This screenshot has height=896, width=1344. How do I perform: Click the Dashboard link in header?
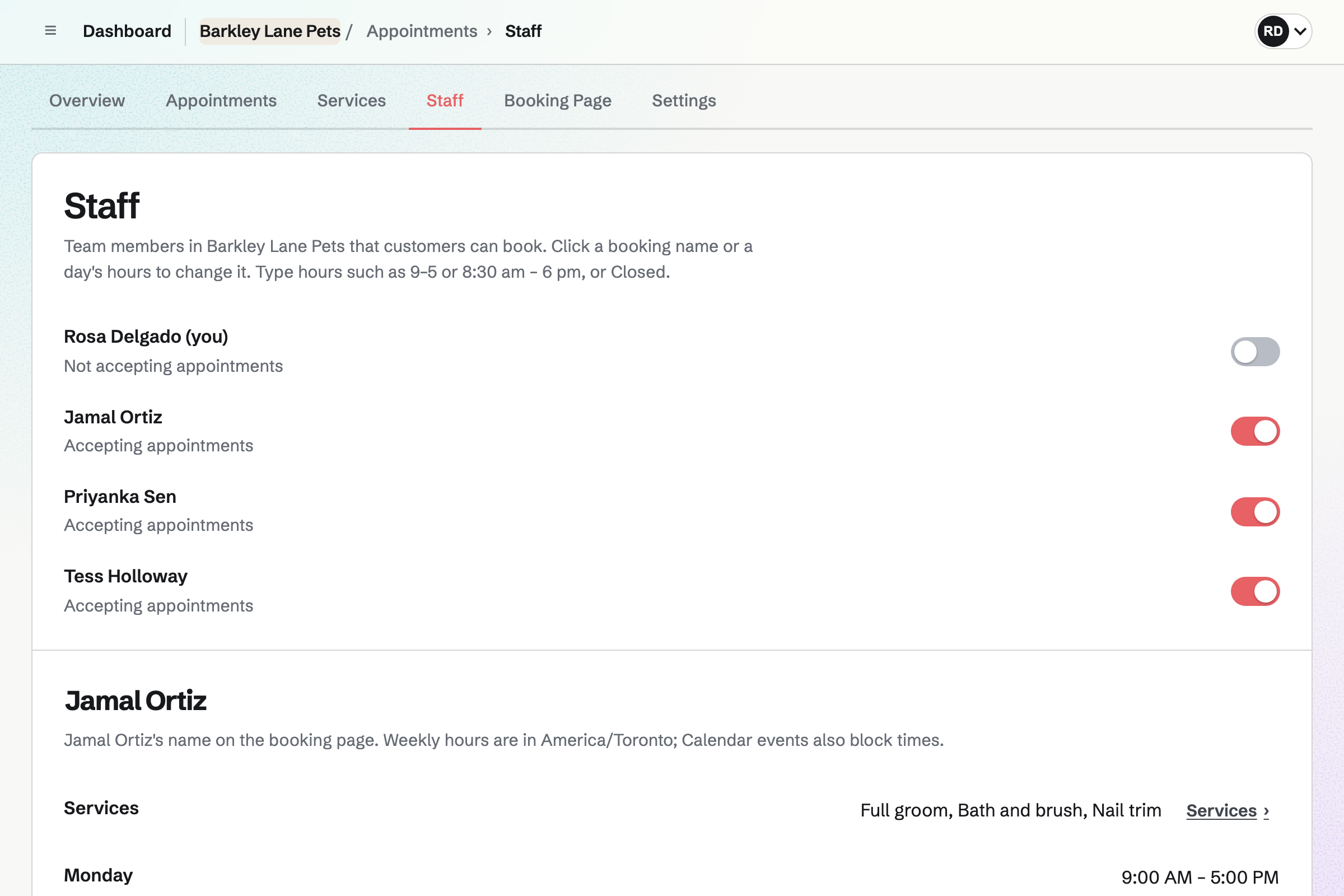(x=127, y=31)
